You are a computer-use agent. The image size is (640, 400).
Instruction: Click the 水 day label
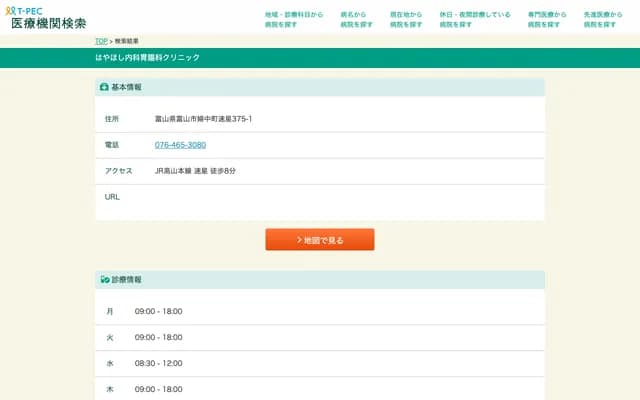coord(110,363)
